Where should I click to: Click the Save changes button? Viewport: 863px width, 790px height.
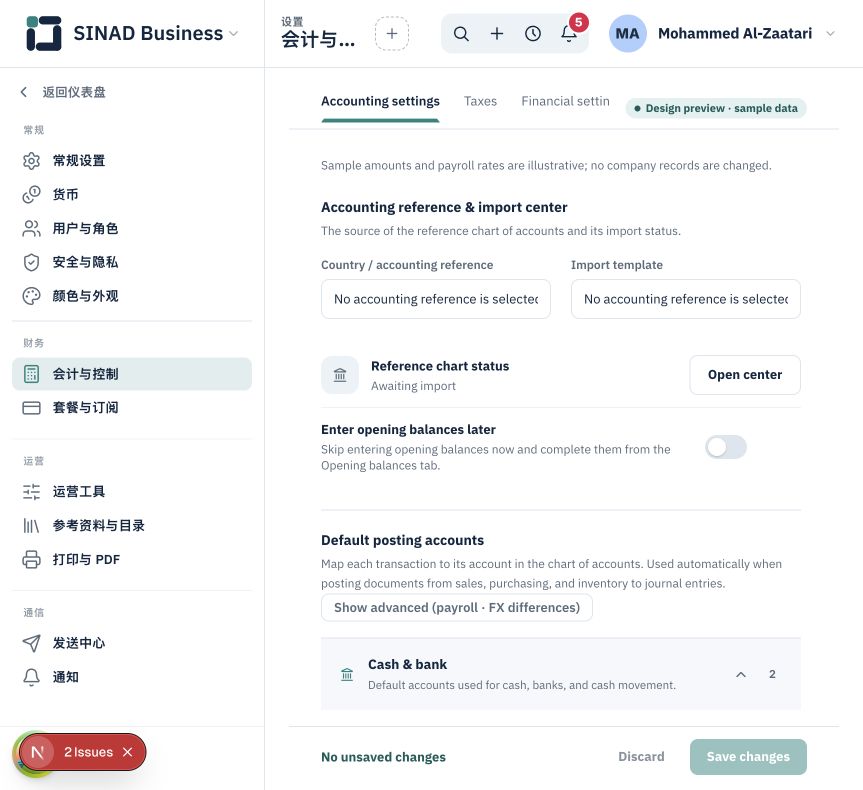(748, 757)
